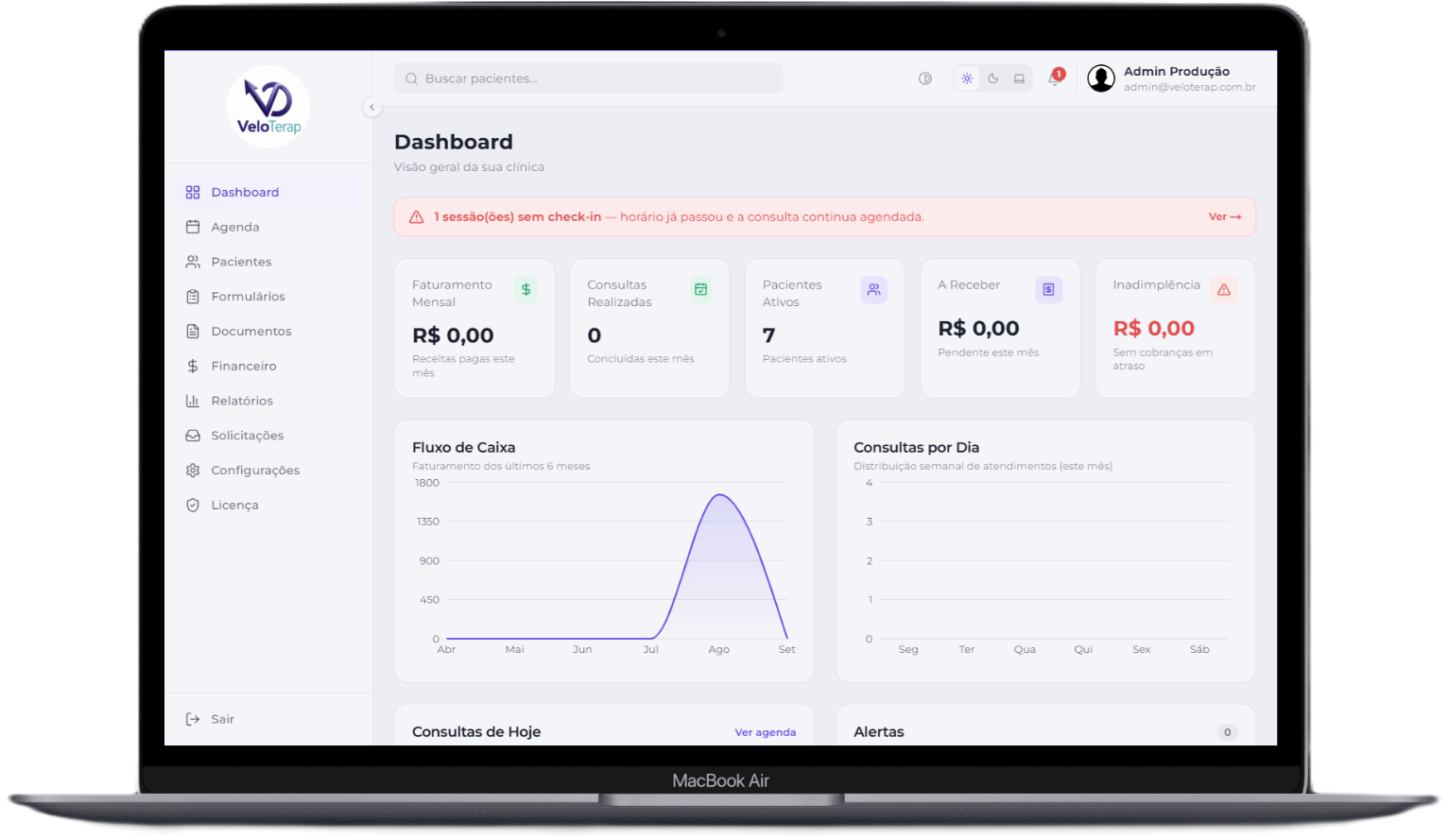This screenshot has width=1449, height=840.
Task: Click the Consultas de Hoje heading
Action: click(x=476, y=732)
